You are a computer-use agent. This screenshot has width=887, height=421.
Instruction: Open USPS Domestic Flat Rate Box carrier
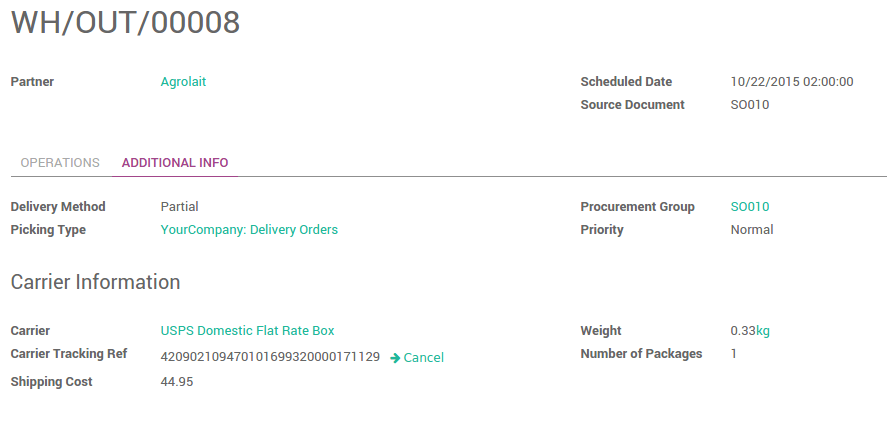(x=247, y=331)
